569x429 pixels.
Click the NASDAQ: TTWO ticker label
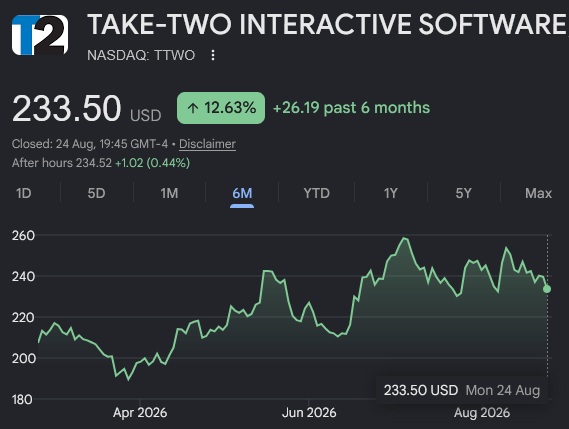coord(141,55)
